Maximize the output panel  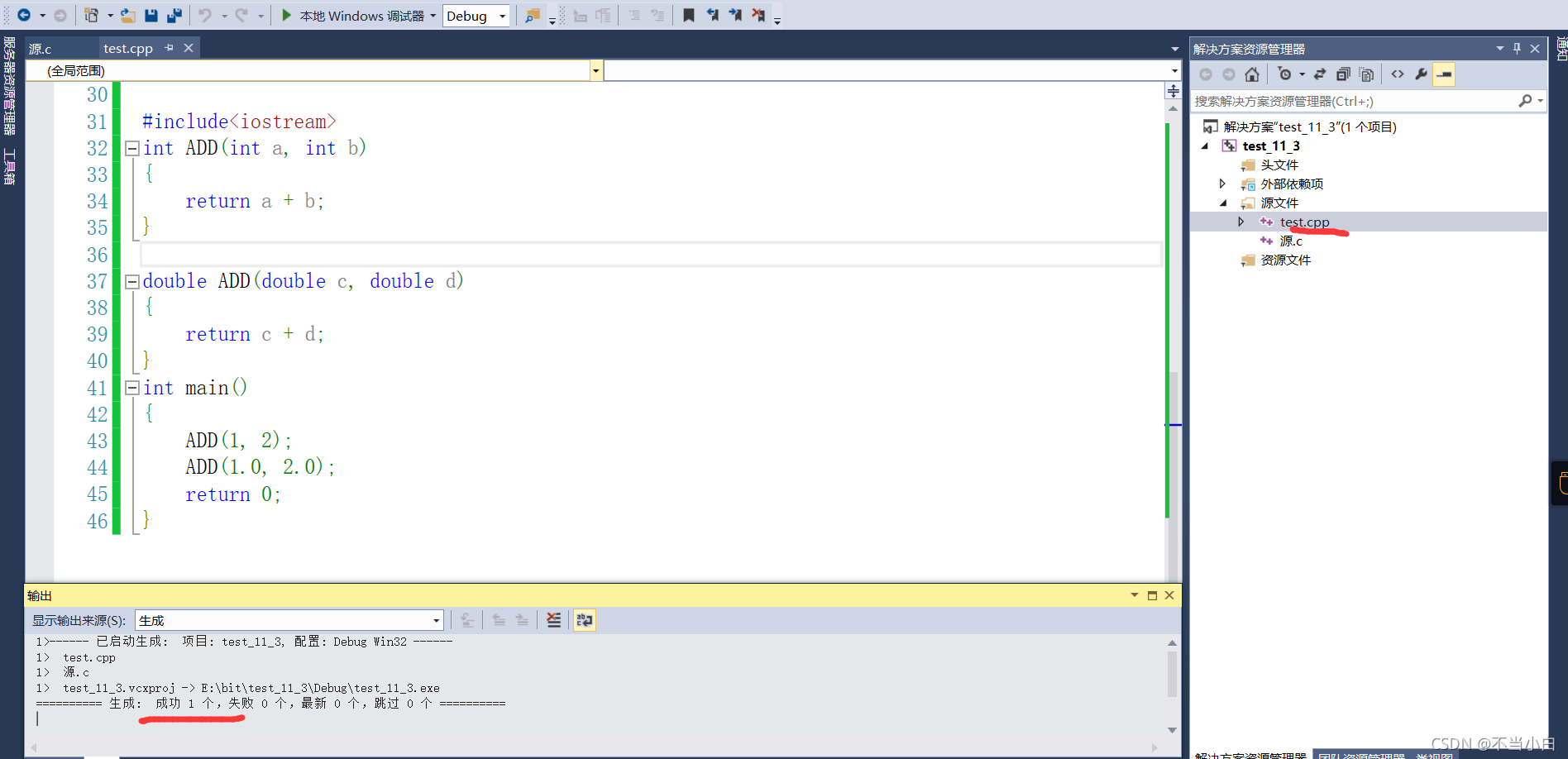[1152, 595]
